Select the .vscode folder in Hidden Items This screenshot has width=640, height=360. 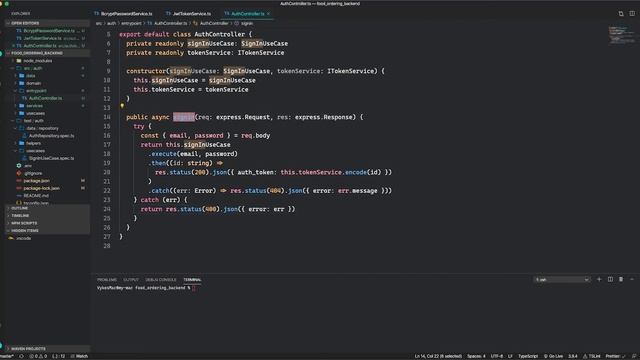24,238
